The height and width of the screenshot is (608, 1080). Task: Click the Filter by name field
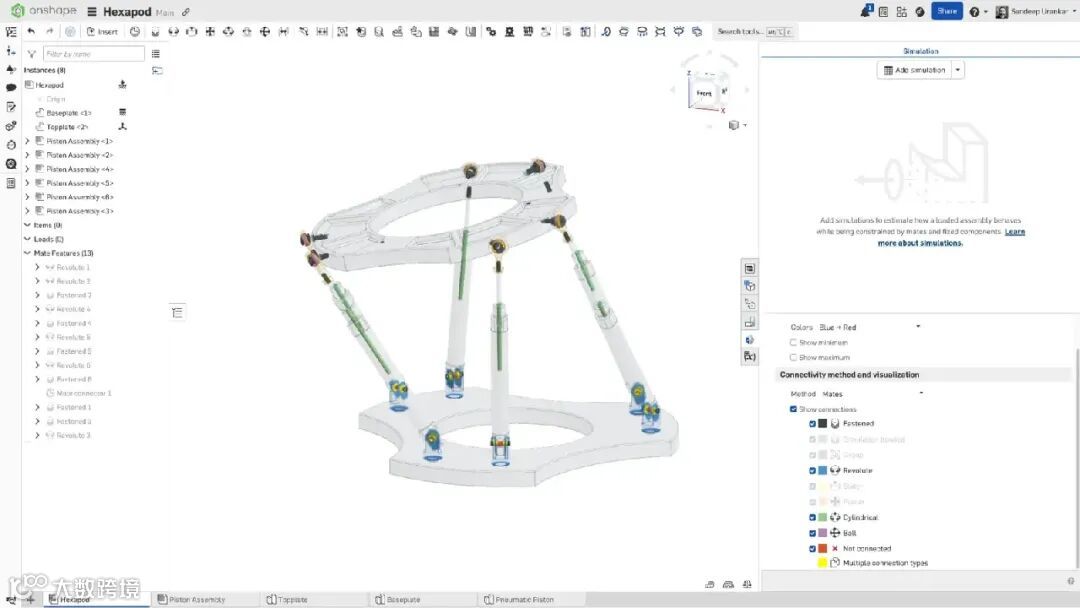pos(94,54)
